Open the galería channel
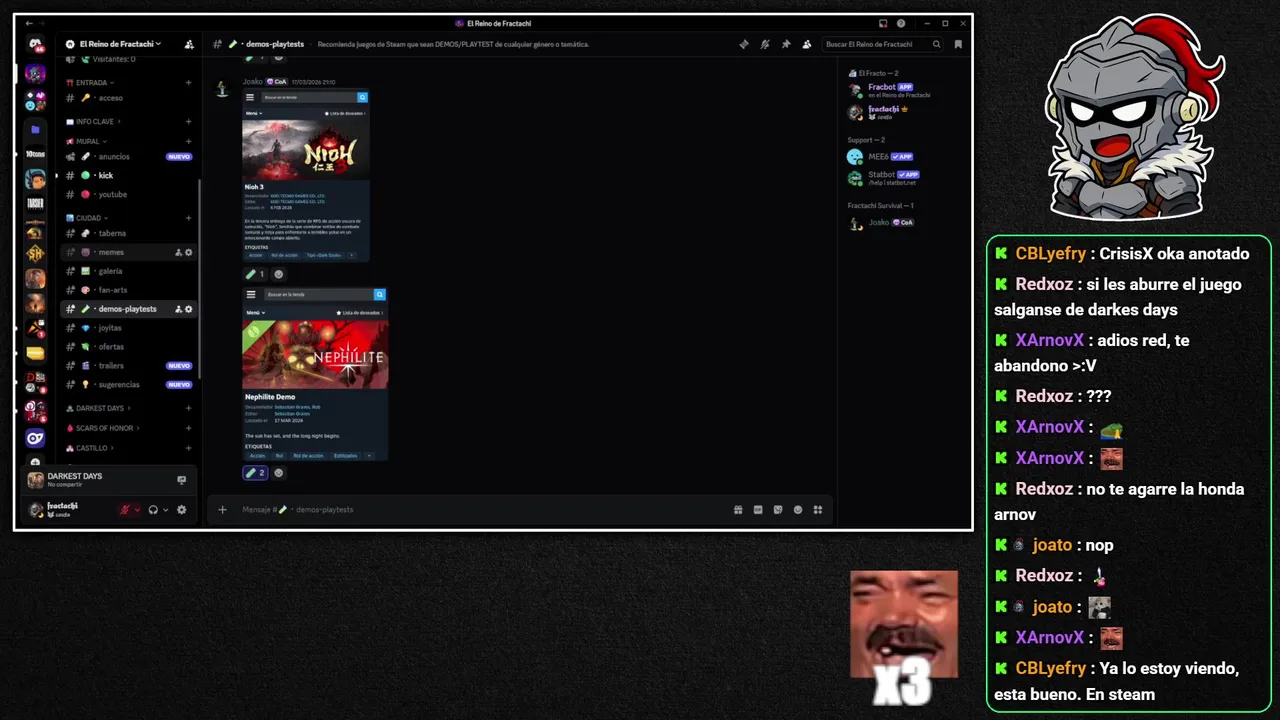Image resolution: width=1280 pixels, height=720 pixels. click(x=128, y=271)
